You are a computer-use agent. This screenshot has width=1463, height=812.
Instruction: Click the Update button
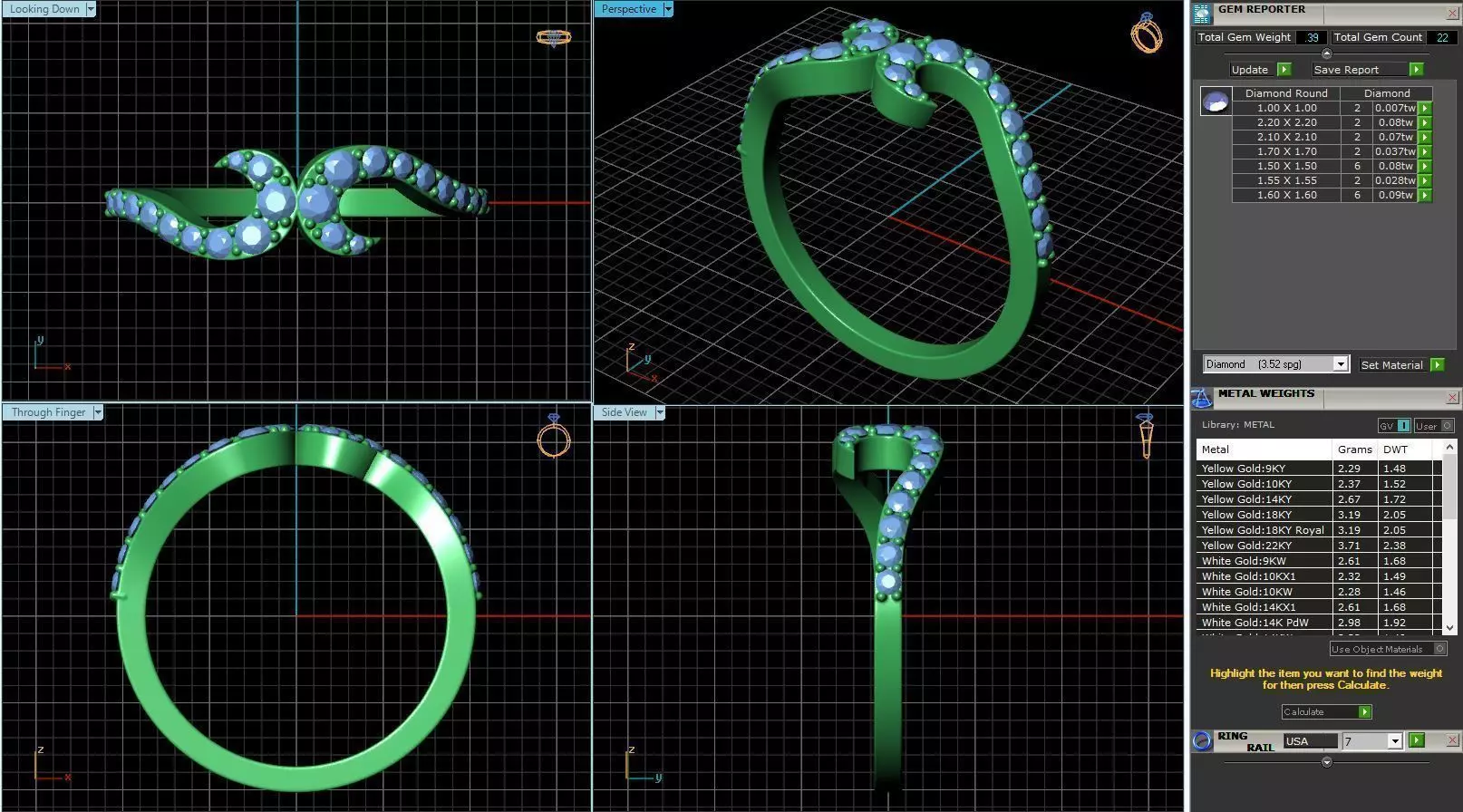point(1252,70)
